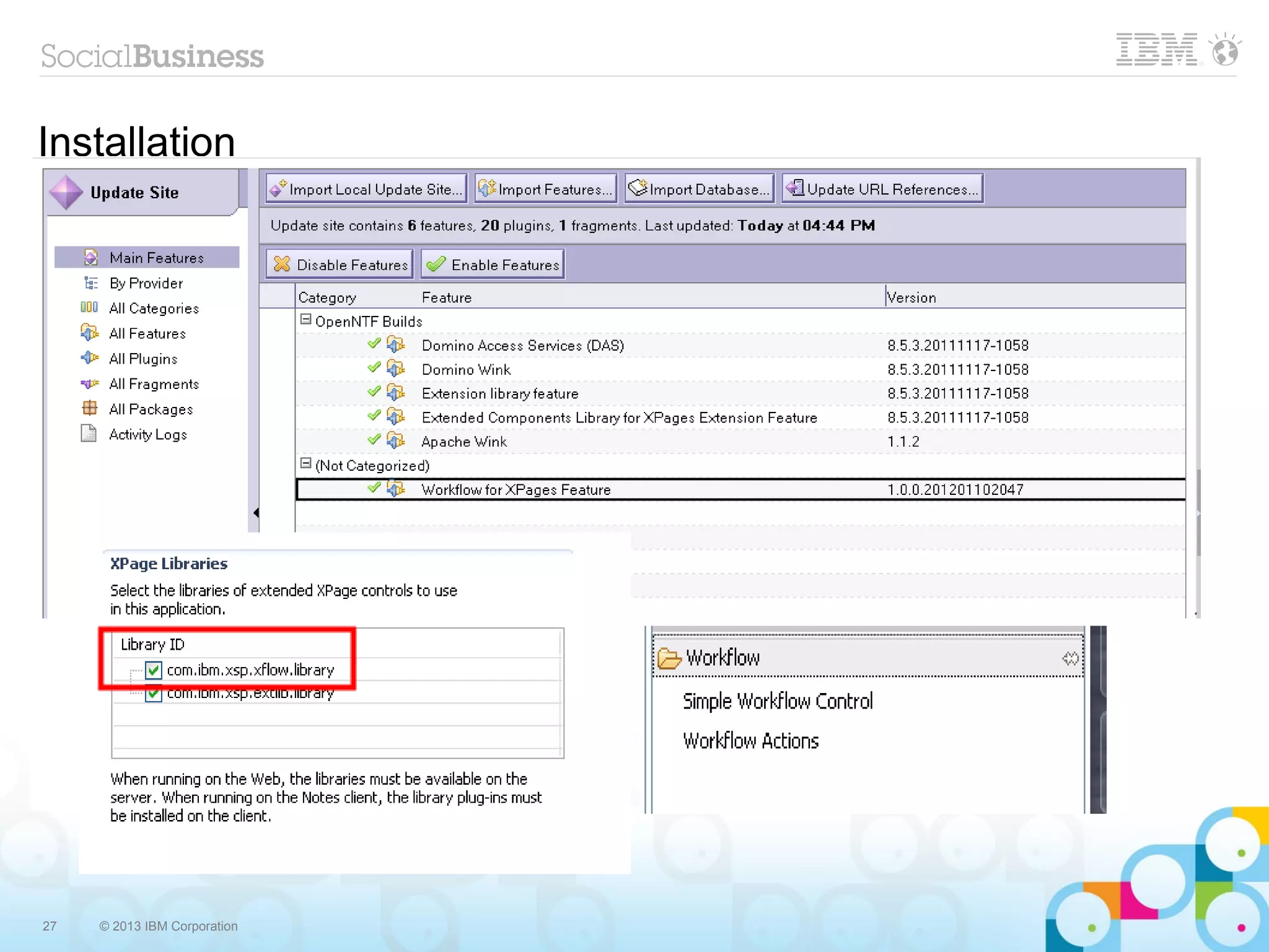Click the Disable Features button
The image size is (1269, 952).
click(x=340, y=264)
